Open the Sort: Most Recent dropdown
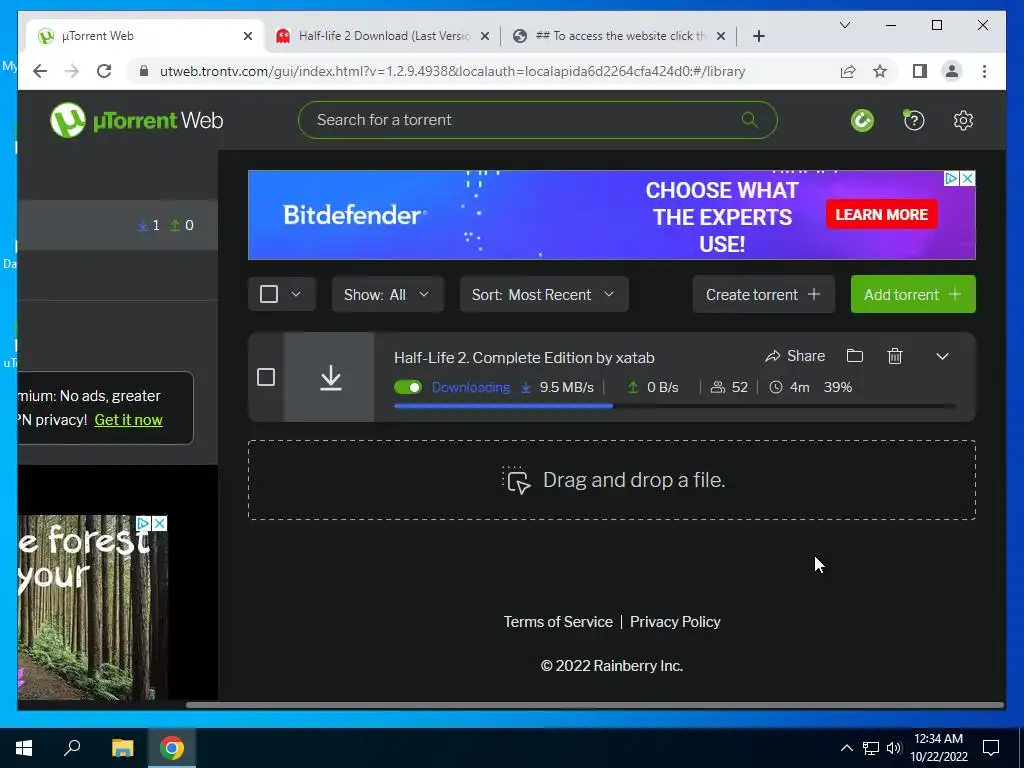Viewport: 1024px width, 768px height. (544, 295)
